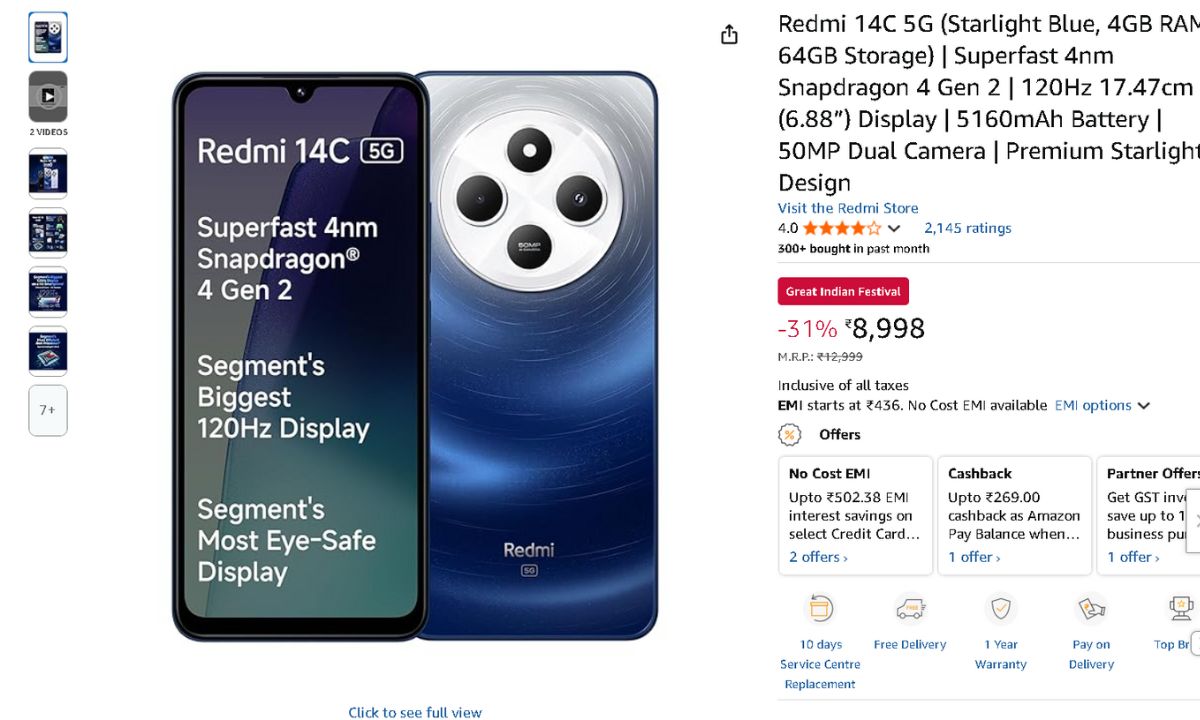The width and height of the screenshot is (1200, 720).
Task: Open the 10 days Service Centre Replacement icon
Action: pos(820,608)
